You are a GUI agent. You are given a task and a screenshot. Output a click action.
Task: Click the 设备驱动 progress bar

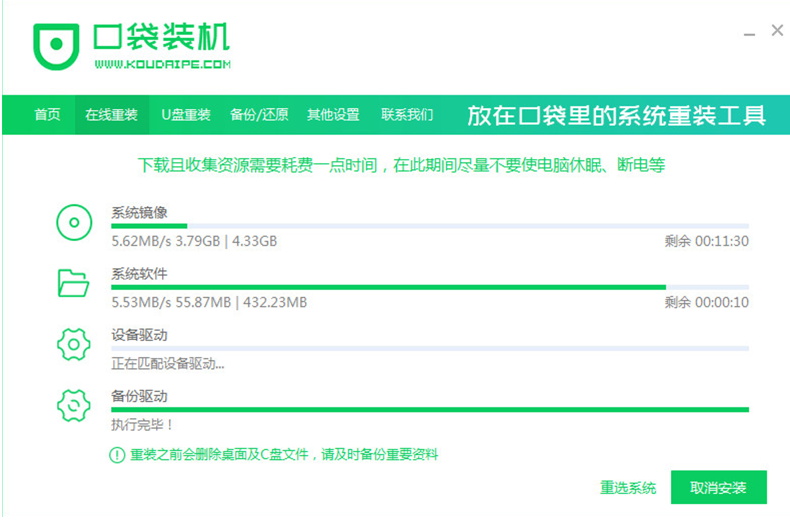pos(429,348)
